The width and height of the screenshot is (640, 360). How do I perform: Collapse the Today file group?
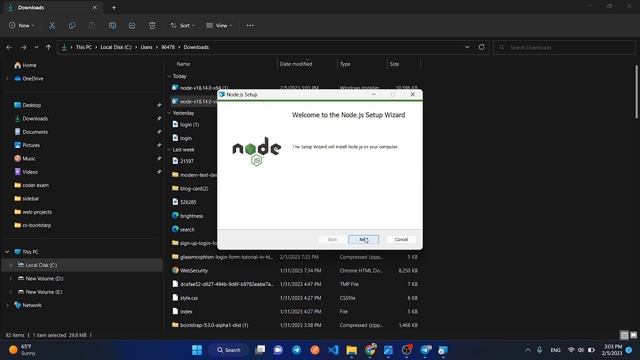(x=169, y=76)
